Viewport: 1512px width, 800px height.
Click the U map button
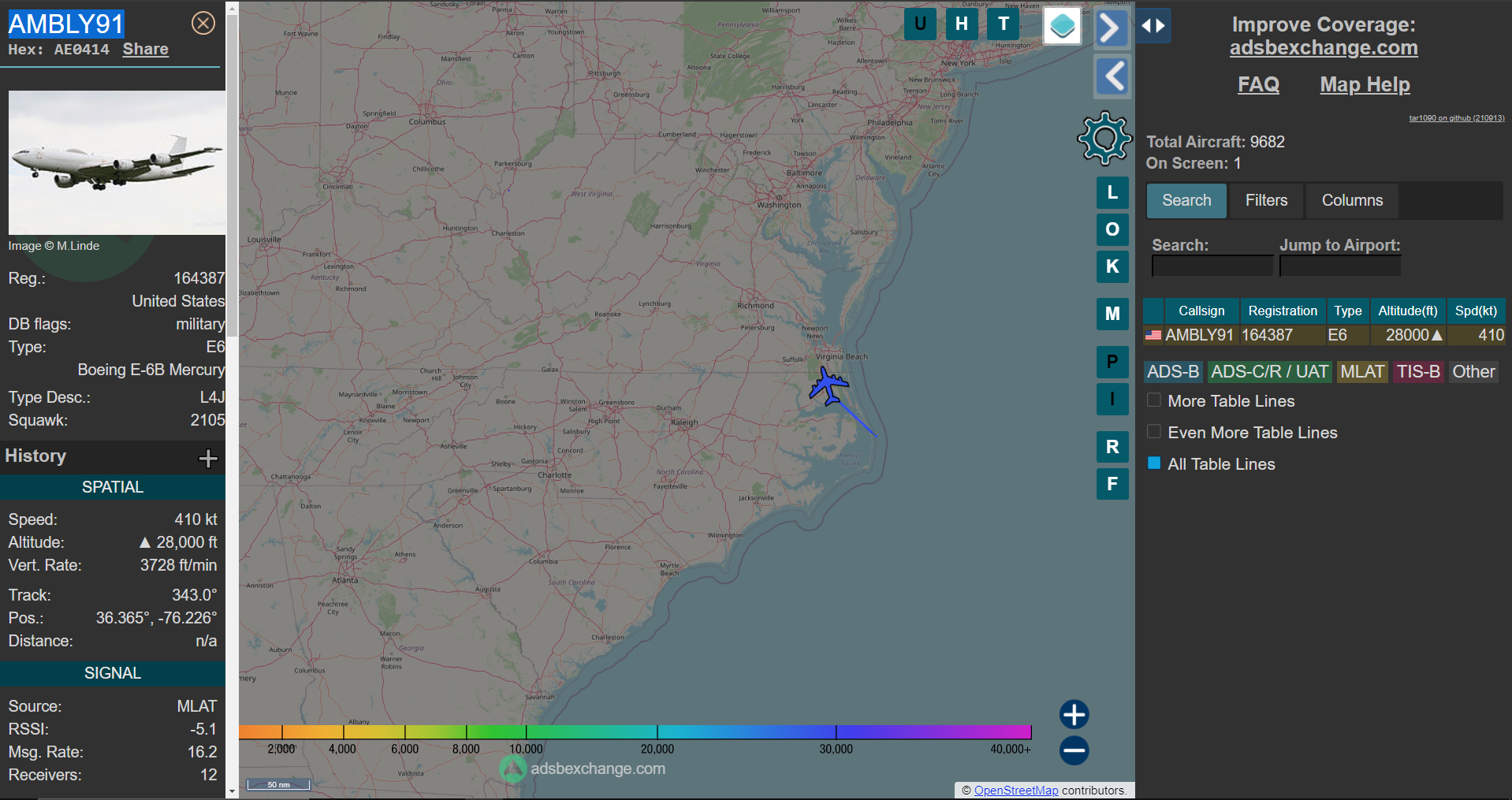(x=920, y=24)
